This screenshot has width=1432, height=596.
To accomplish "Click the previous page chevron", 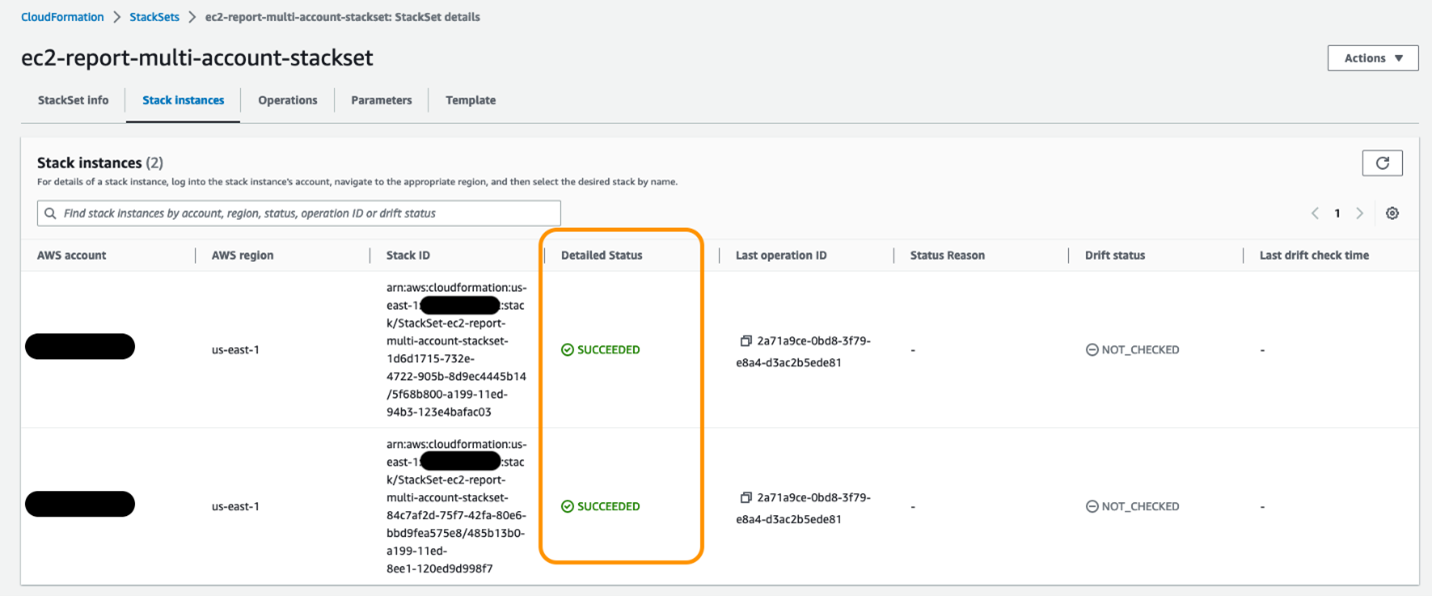I will [x=1315, y=213].
